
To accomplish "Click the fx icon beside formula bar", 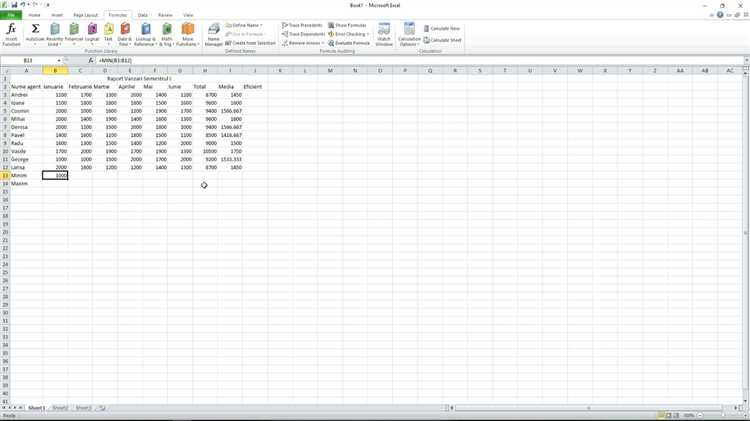I will pyautogui.click(x=90, y=61).
